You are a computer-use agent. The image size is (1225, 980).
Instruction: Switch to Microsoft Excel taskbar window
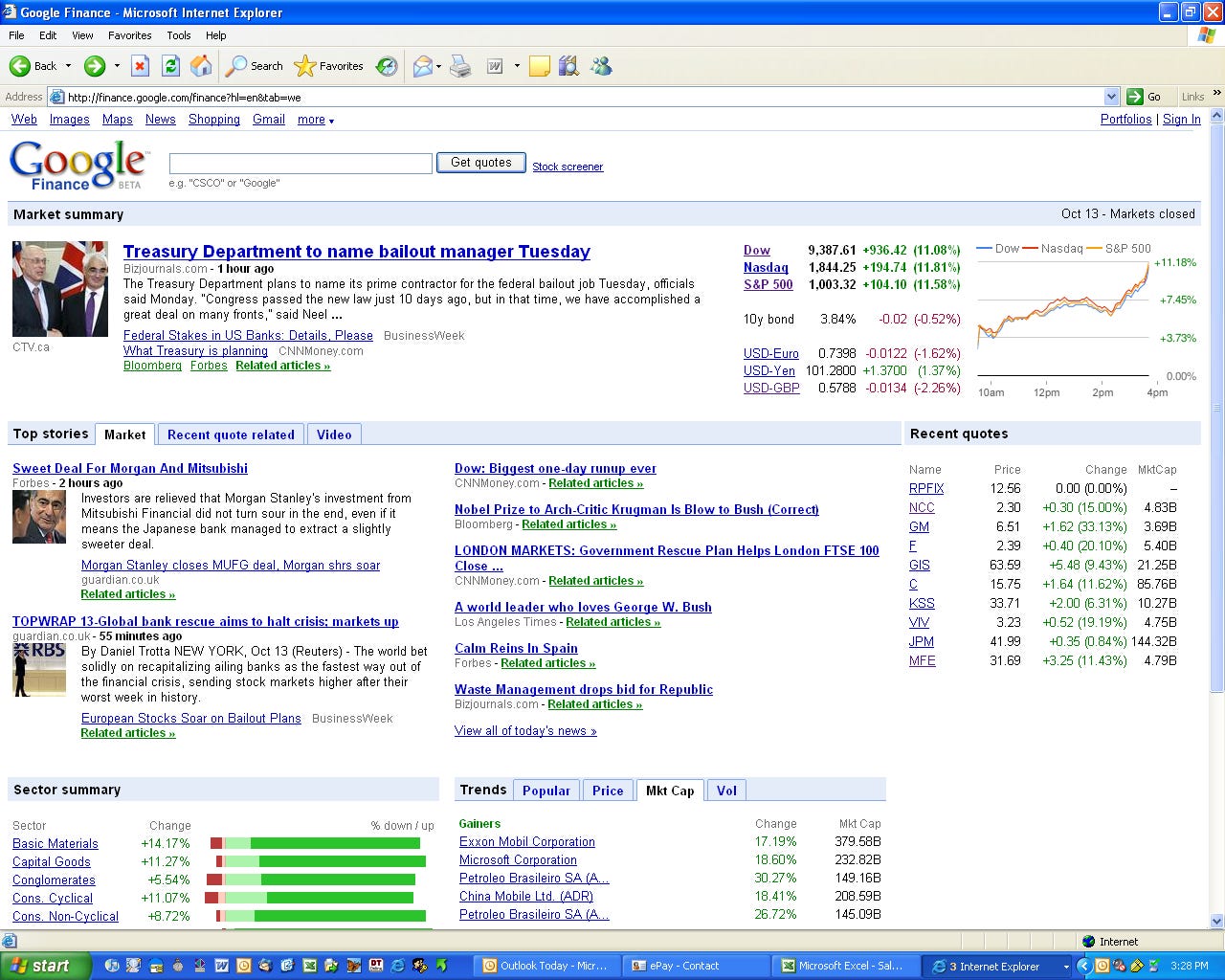(844, 966)
